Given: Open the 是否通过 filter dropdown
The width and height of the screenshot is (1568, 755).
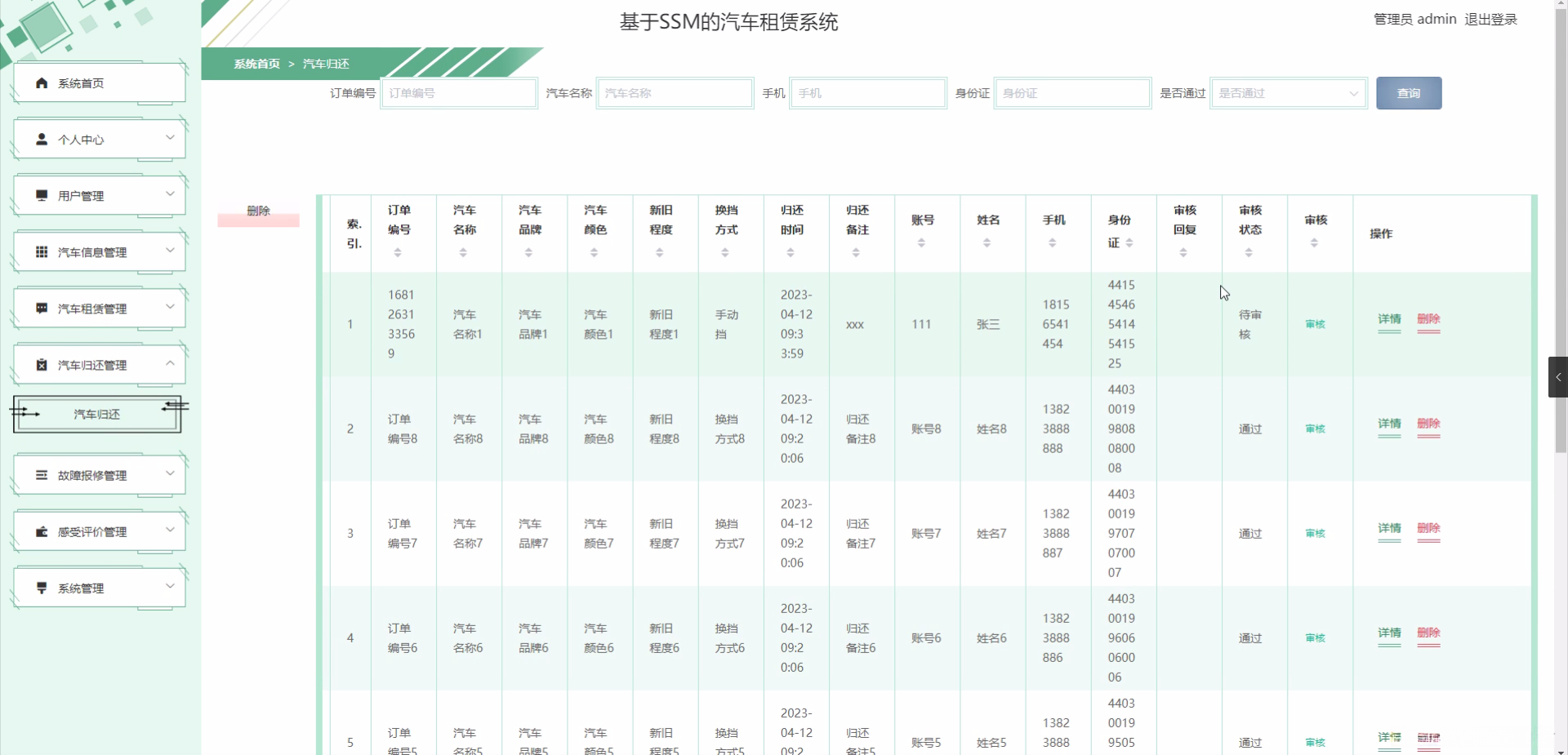Looking at the screenshot, I should pos(1289,93).
